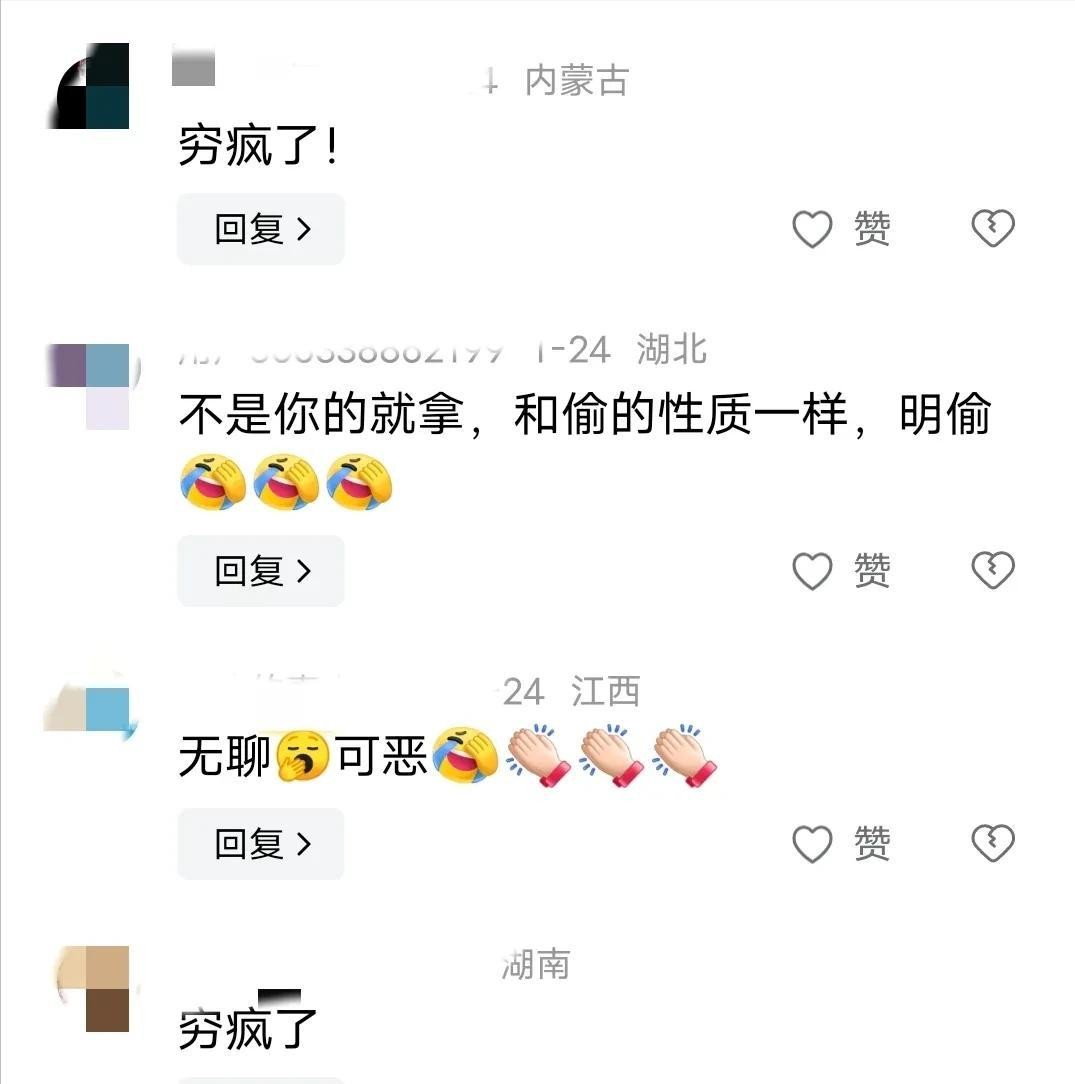This screenshot has width=1075, height=1084.
Task: Expand replies under the 无聊可恶 comment
Action: click(261, 844)
